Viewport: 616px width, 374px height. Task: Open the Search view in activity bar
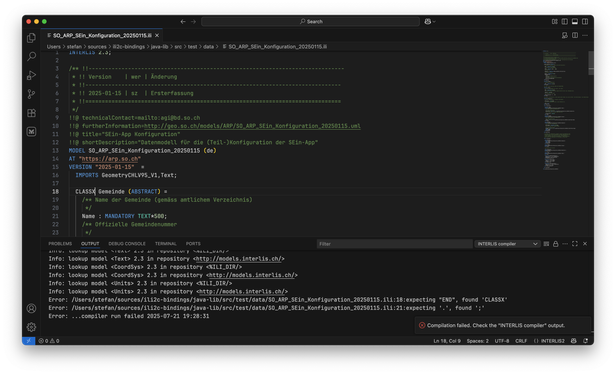(31, 56)
